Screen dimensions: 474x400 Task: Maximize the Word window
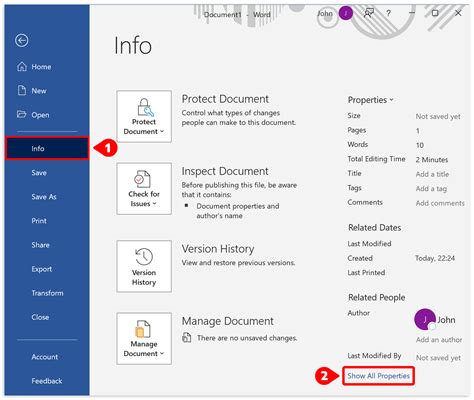tap(435, 13)
